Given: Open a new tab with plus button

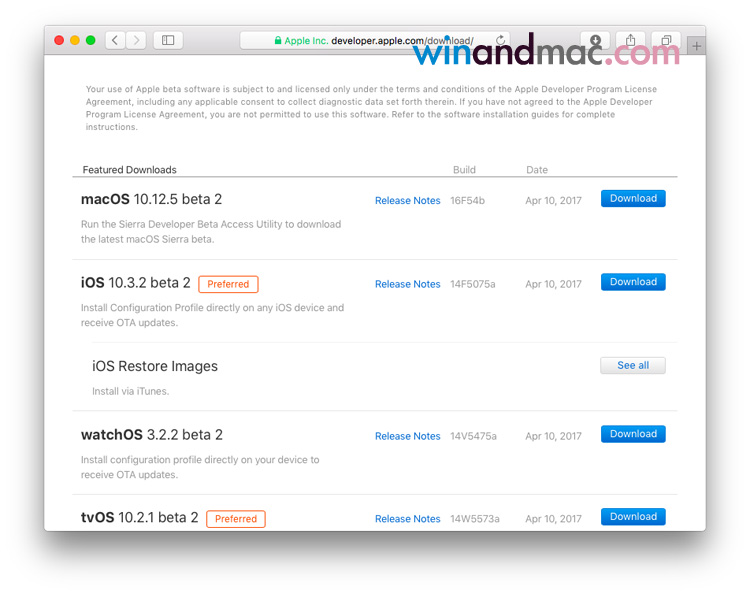Looking at the screenshot, I should click(x=697, y=45).
